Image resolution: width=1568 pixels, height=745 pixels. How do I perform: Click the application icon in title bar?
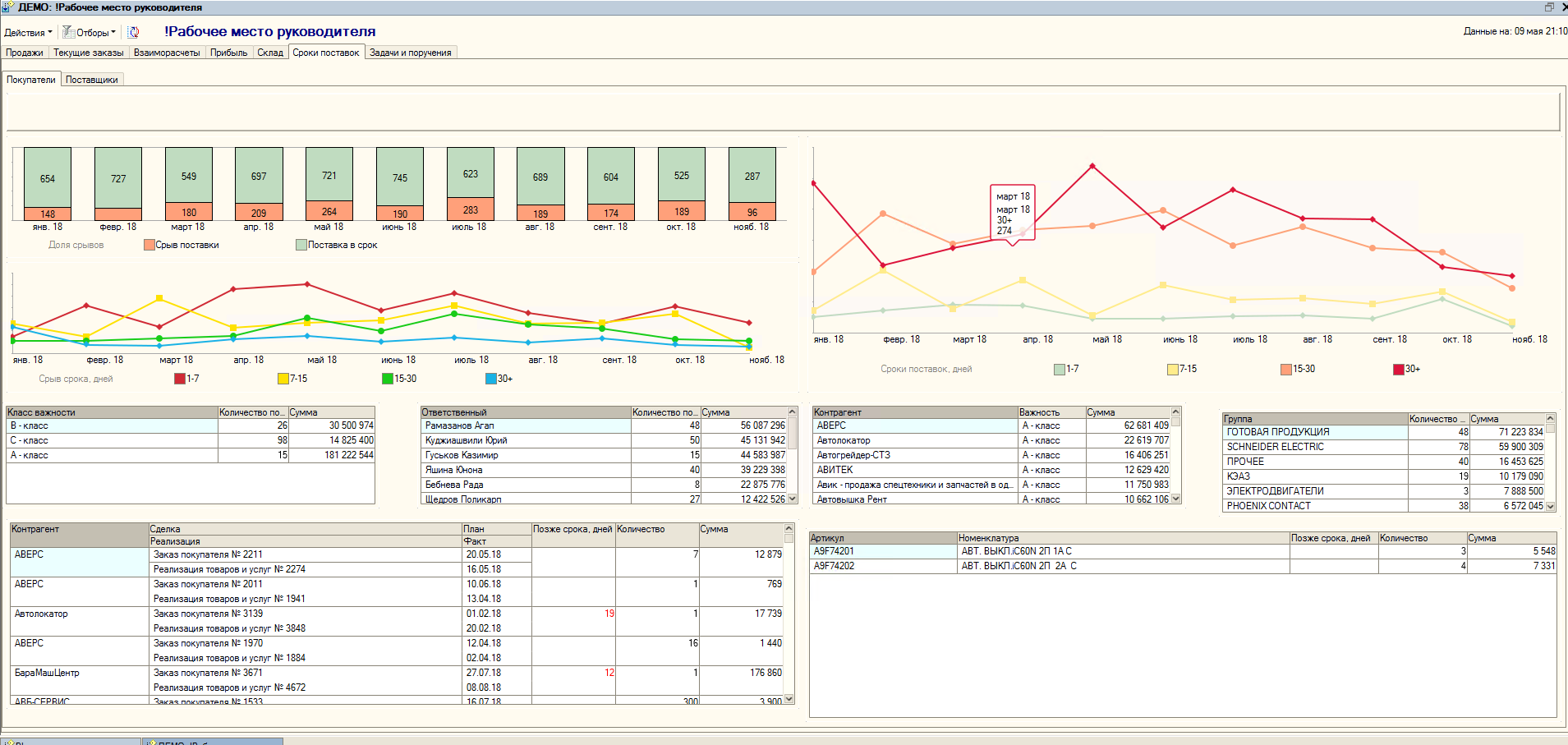tap(7, 7)
